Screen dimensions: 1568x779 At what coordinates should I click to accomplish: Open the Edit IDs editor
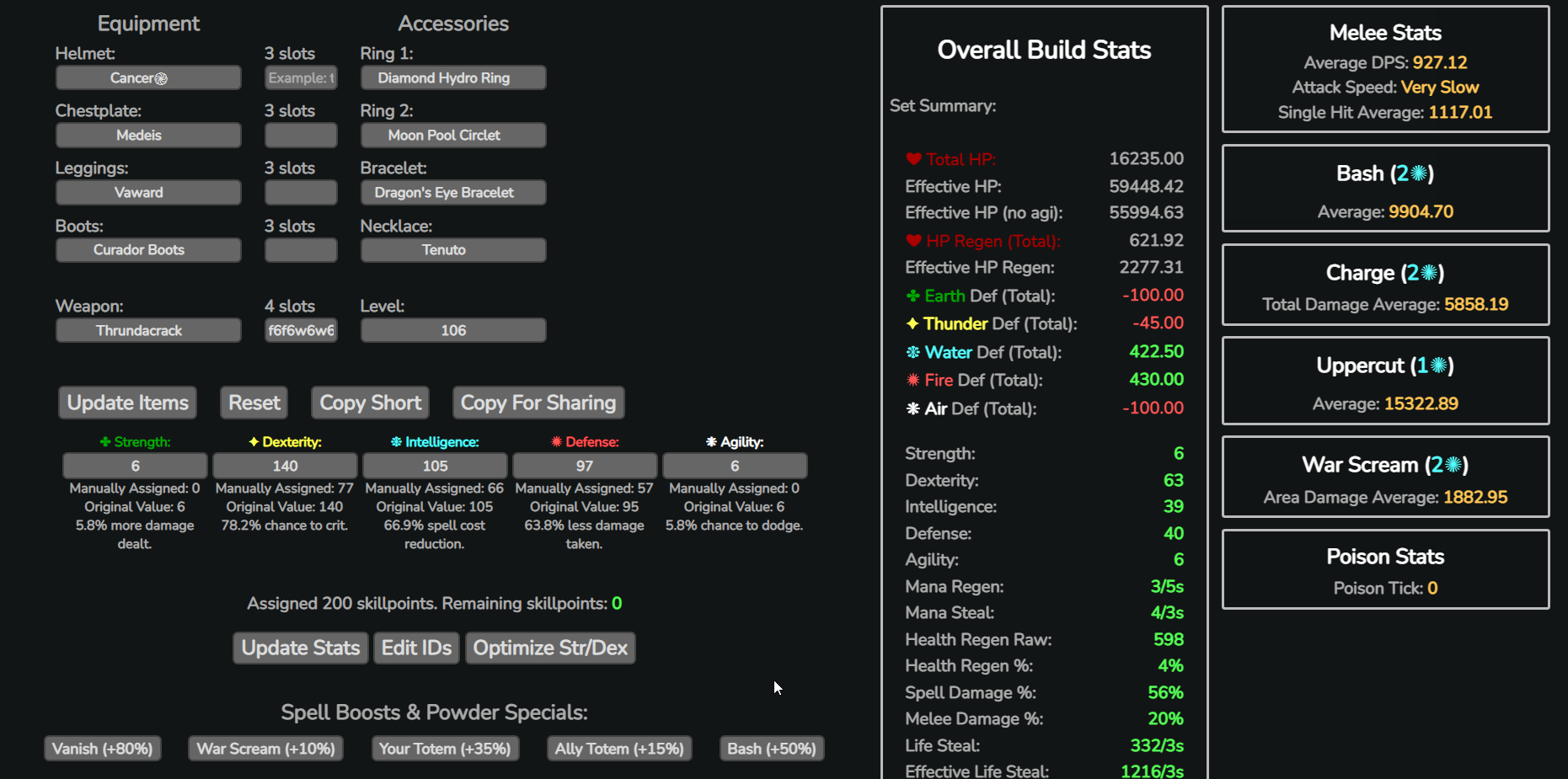tap(417, 648)
